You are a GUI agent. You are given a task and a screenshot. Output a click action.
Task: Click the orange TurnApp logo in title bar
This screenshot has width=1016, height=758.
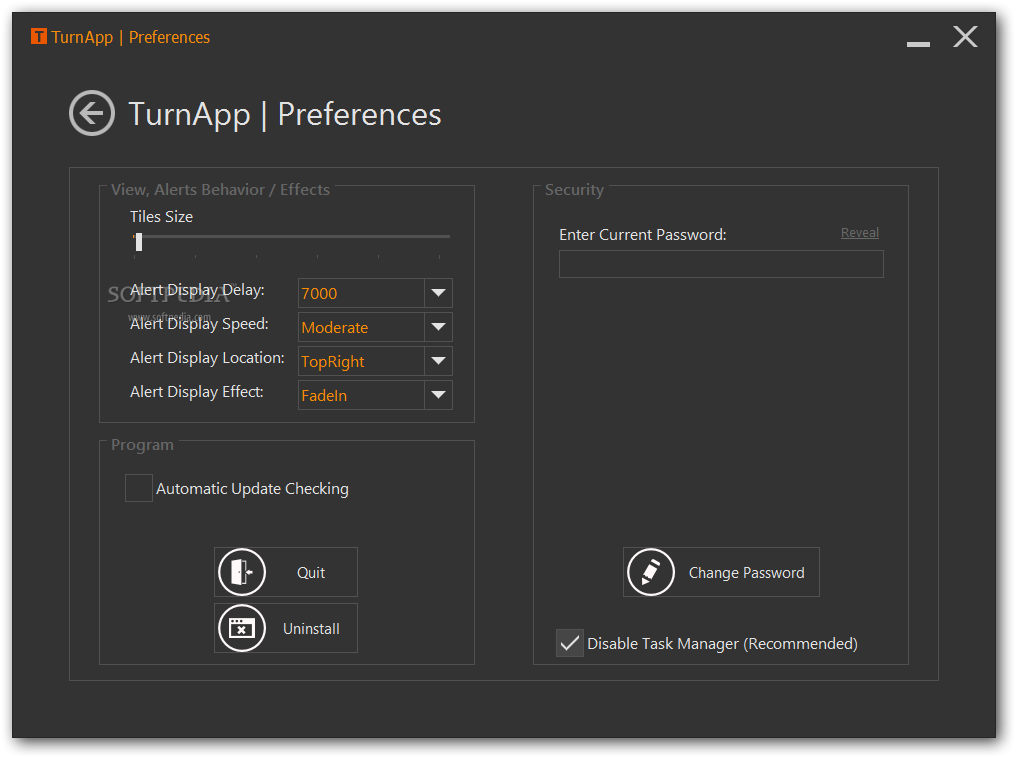[39, 37]
